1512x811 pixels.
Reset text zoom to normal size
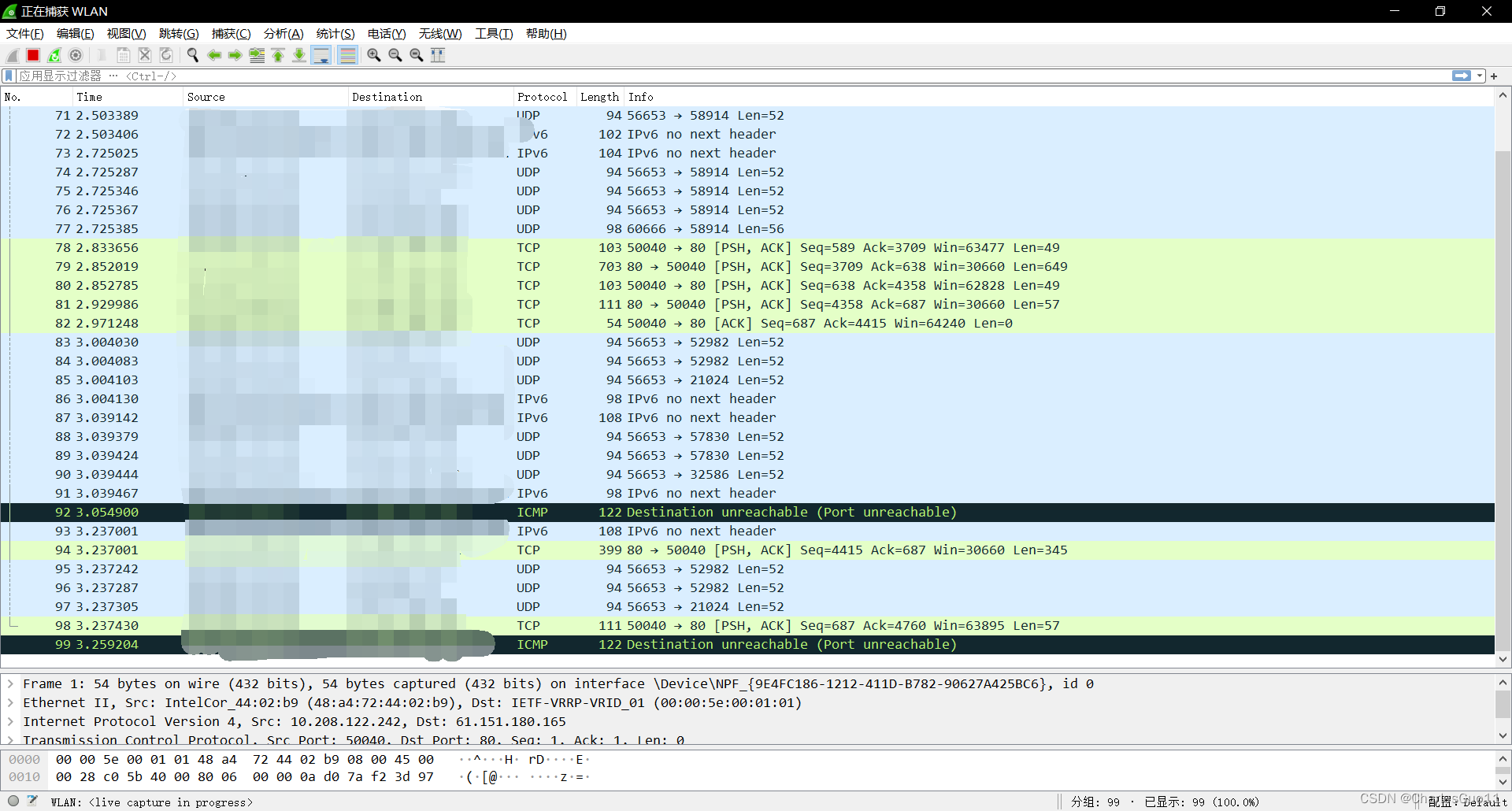click(417, 55)
